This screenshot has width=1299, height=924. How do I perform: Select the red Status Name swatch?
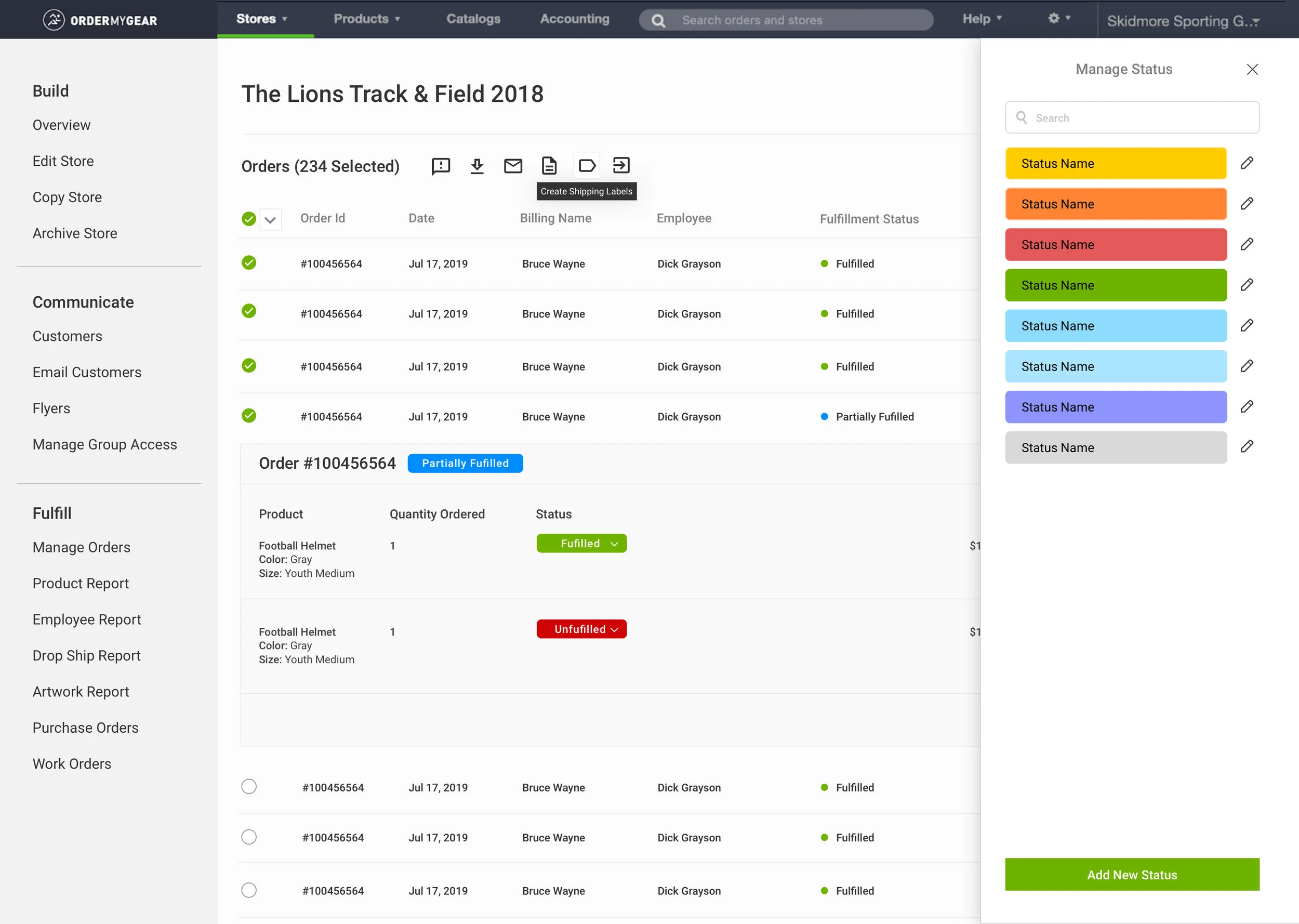(1115, 245)
